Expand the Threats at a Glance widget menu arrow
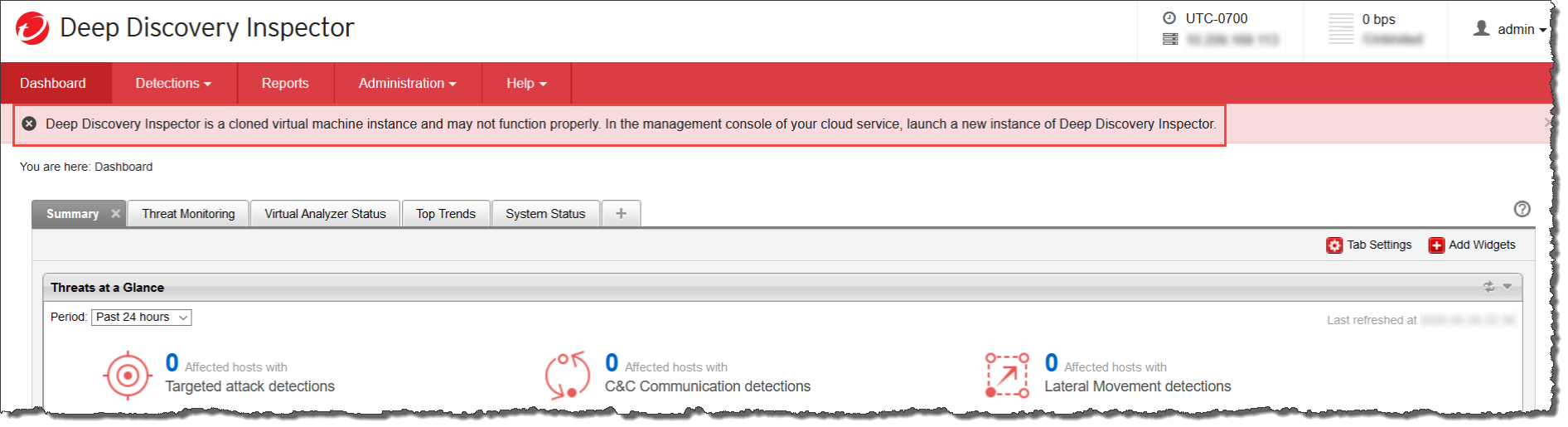The image size is (1568, 427). click(x=1508, y=287)
